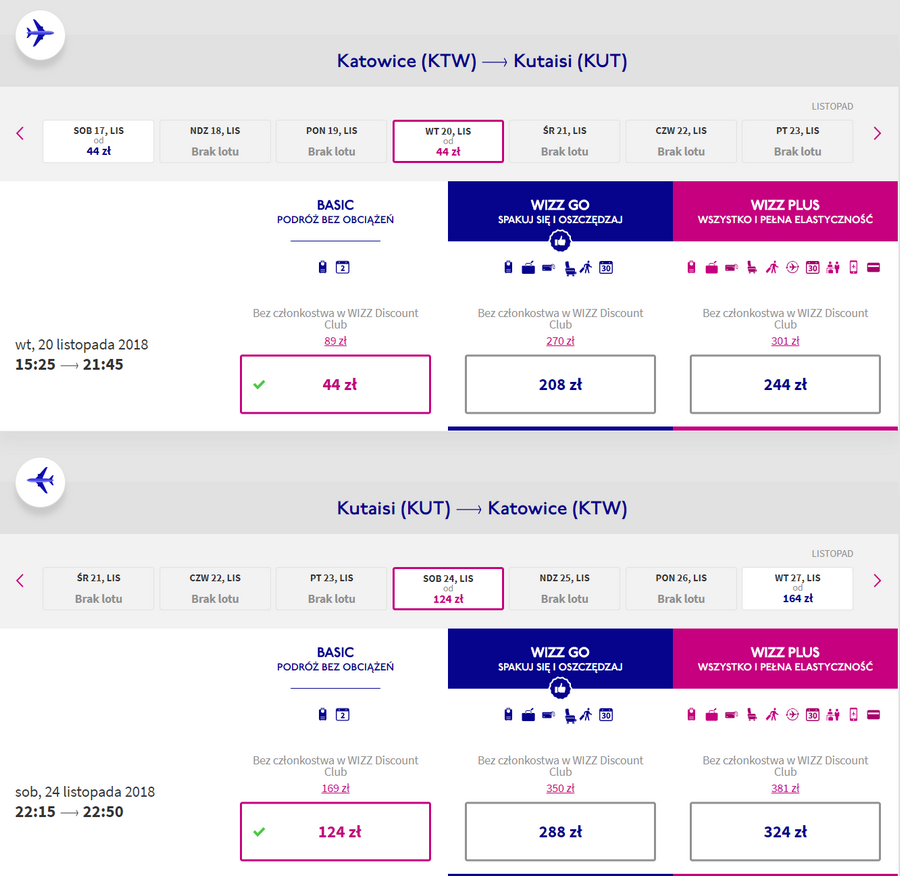This screenshot has width=900, height=876.
Task: Click outbound WIZZ PLUS seat selection icon
Action: 752,267
